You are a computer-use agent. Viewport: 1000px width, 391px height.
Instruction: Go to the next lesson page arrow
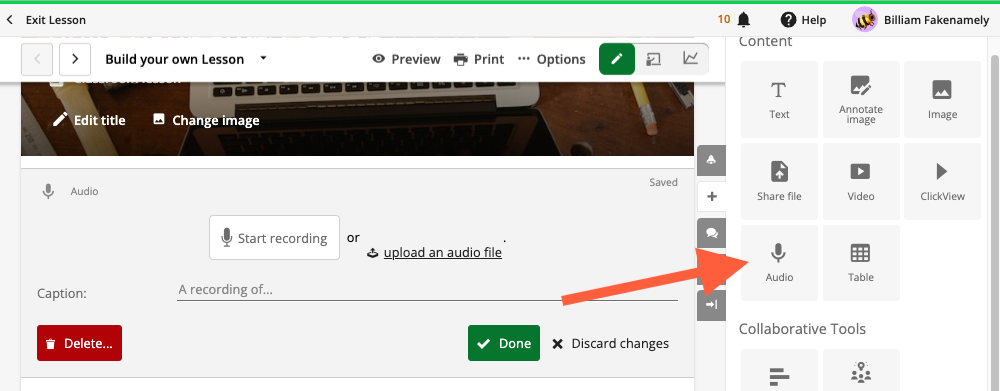tap(75, 59)
